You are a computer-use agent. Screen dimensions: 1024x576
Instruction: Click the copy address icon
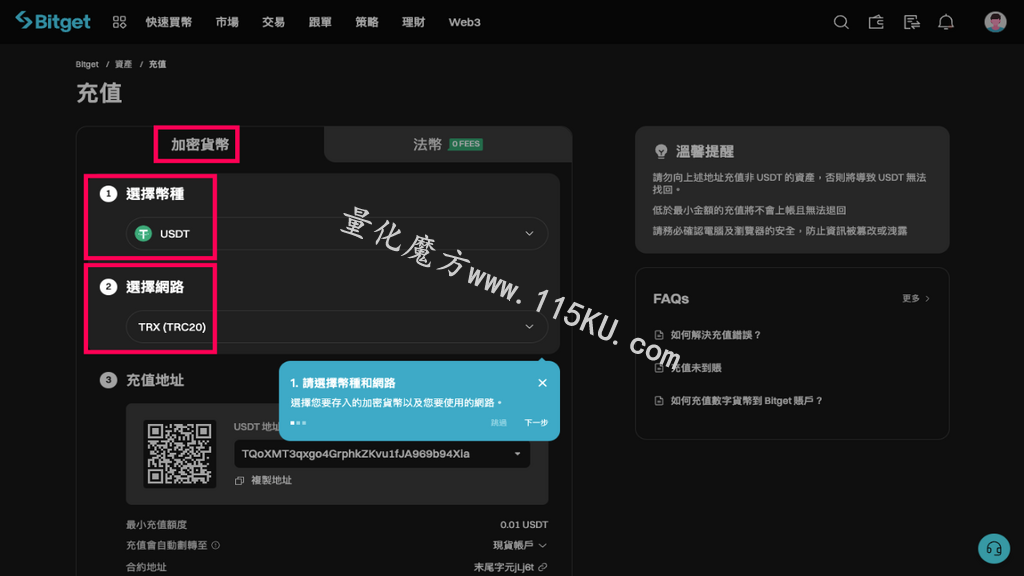click(x=239, y=481)
